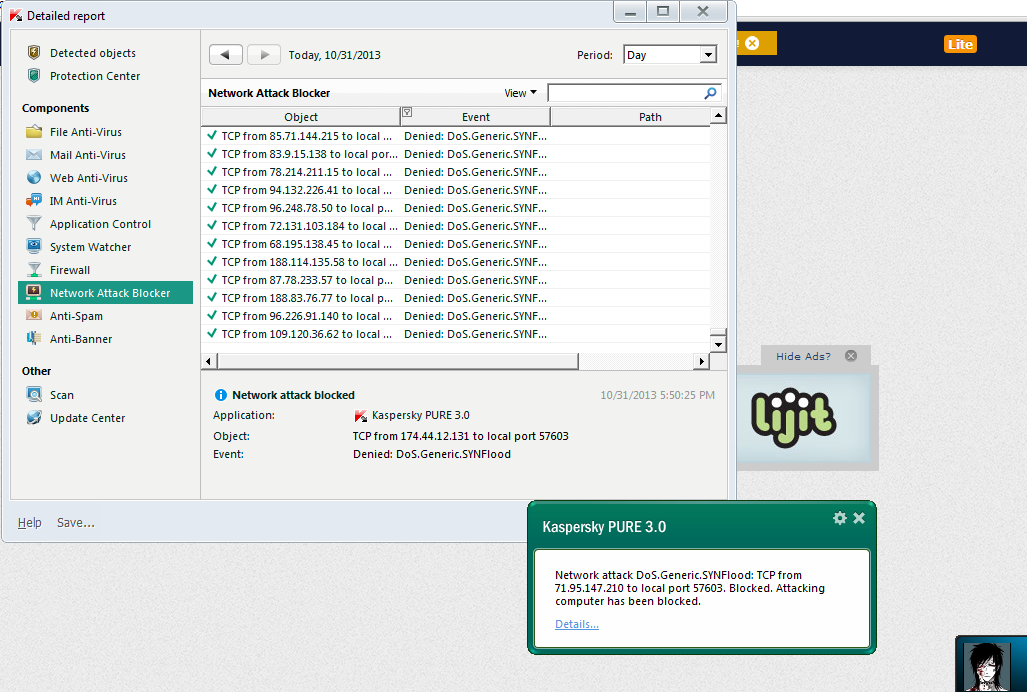The height and width of the screenshot is (692, 1027).
Task: Sort by Object column header
Action: [301, 117]
